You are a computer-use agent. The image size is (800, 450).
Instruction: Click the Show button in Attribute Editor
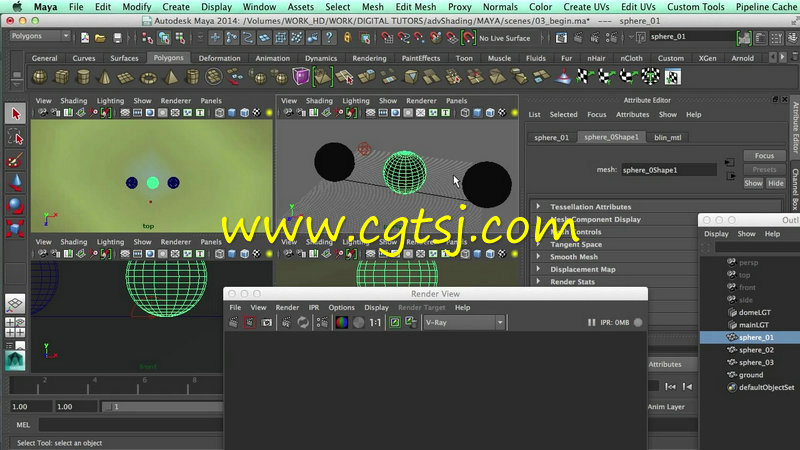[x=753, y=183]
